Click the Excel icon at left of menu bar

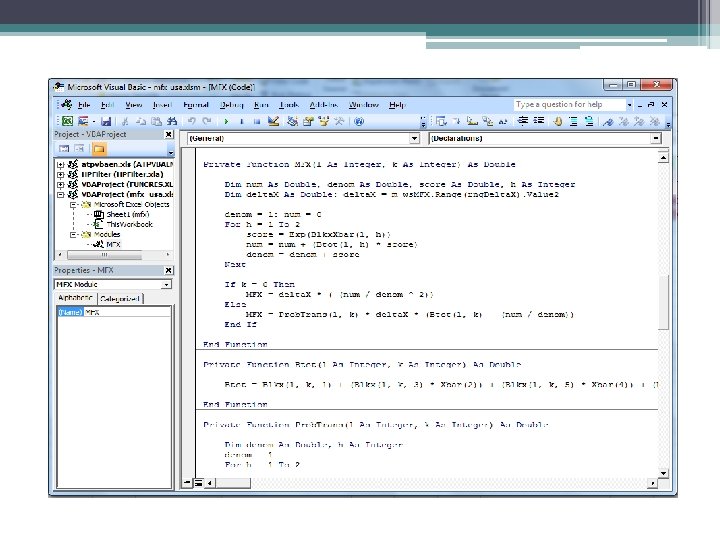[x=67, y=105]
